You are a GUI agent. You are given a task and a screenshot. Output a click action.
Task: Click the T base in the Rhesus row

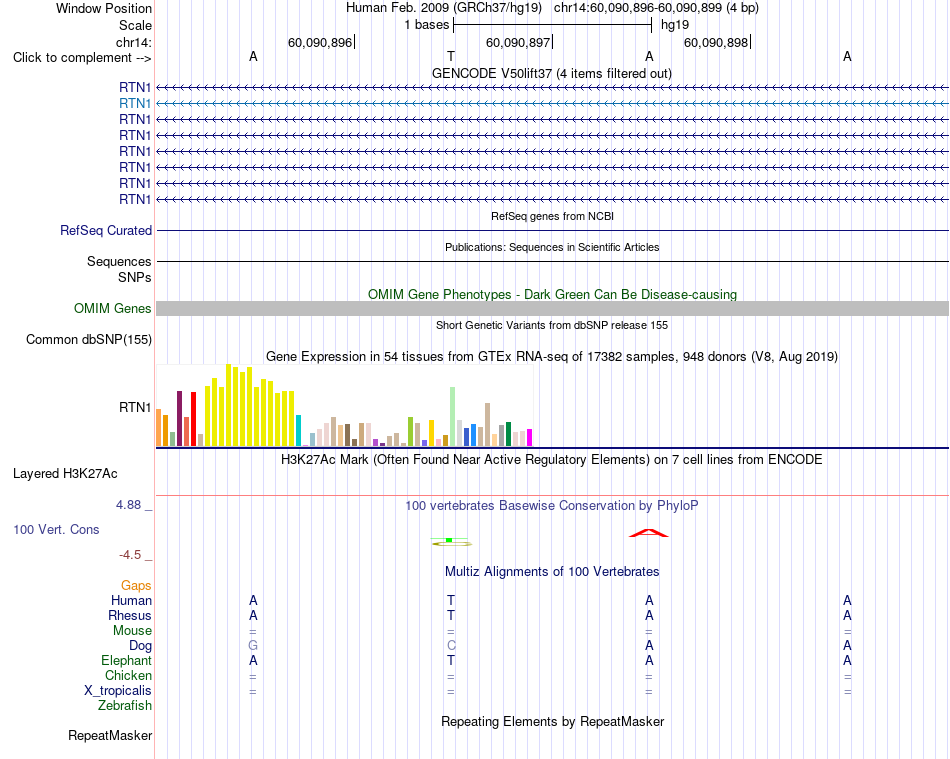coord(451,616)
